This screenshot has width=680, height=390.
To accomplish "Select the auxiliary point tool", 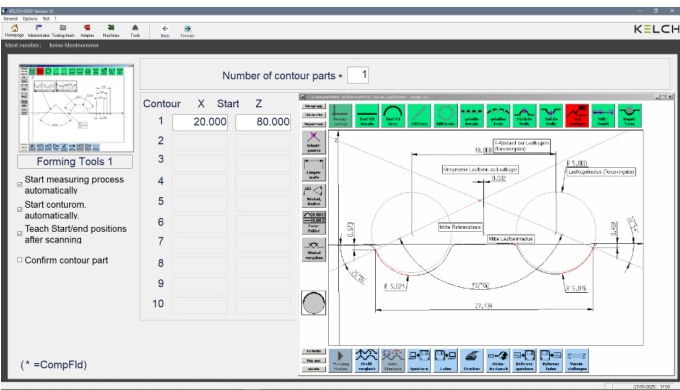I will pos(603,115).
